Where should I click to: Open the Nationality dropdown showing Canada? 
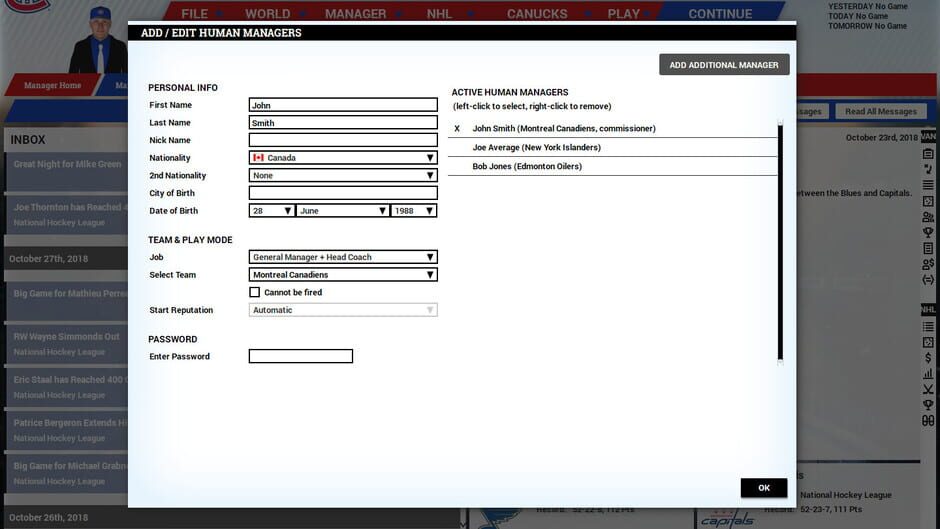[x=343, y=158]
